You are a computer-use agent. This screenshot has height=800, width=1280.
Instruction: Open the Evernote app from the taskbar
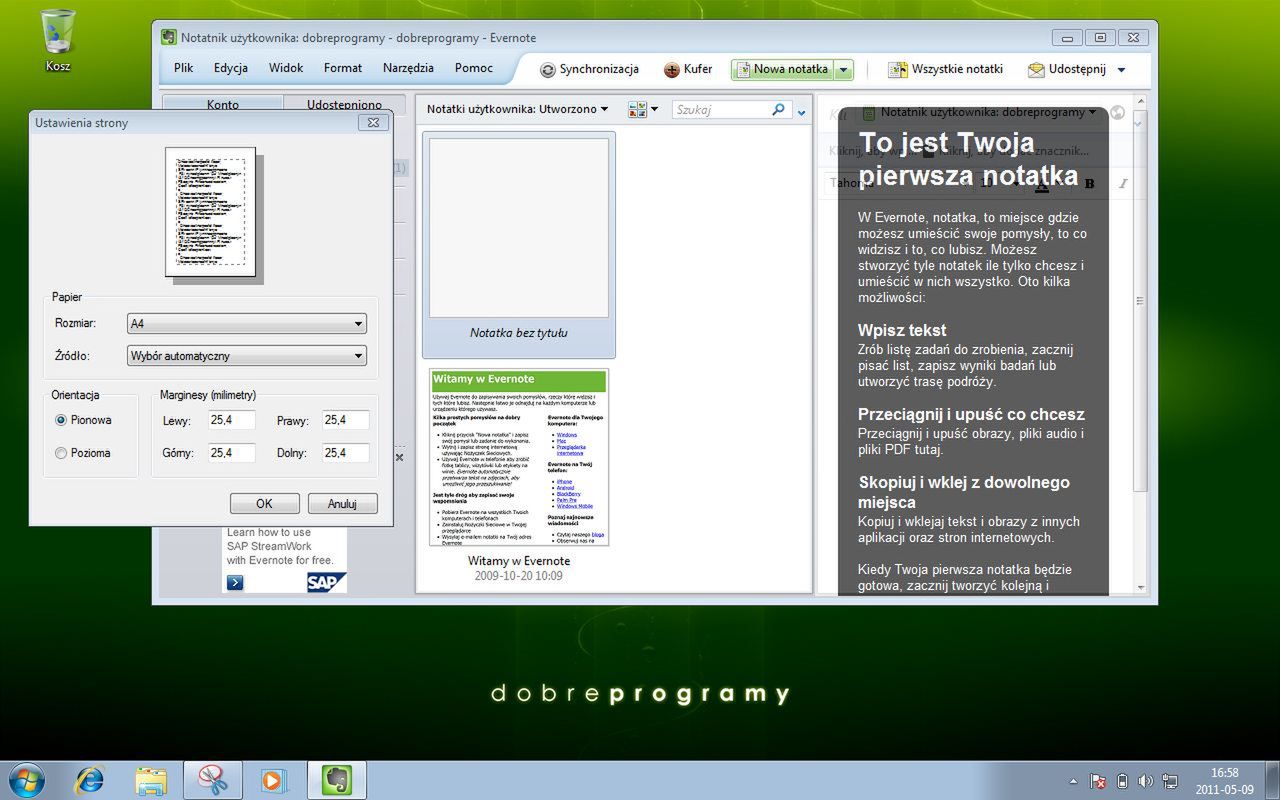coord(335,779)
